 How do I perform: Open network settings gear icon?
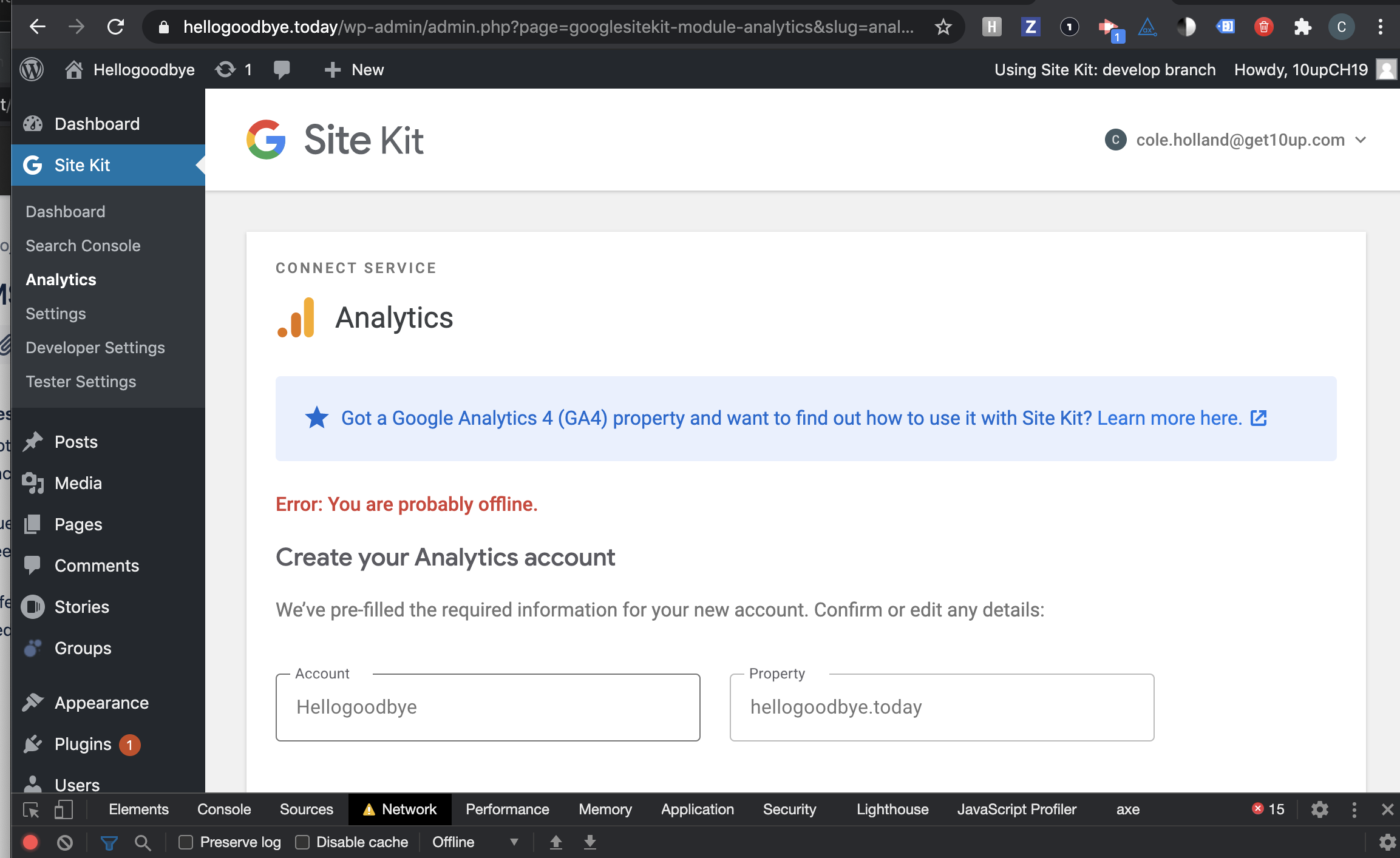1387,842
